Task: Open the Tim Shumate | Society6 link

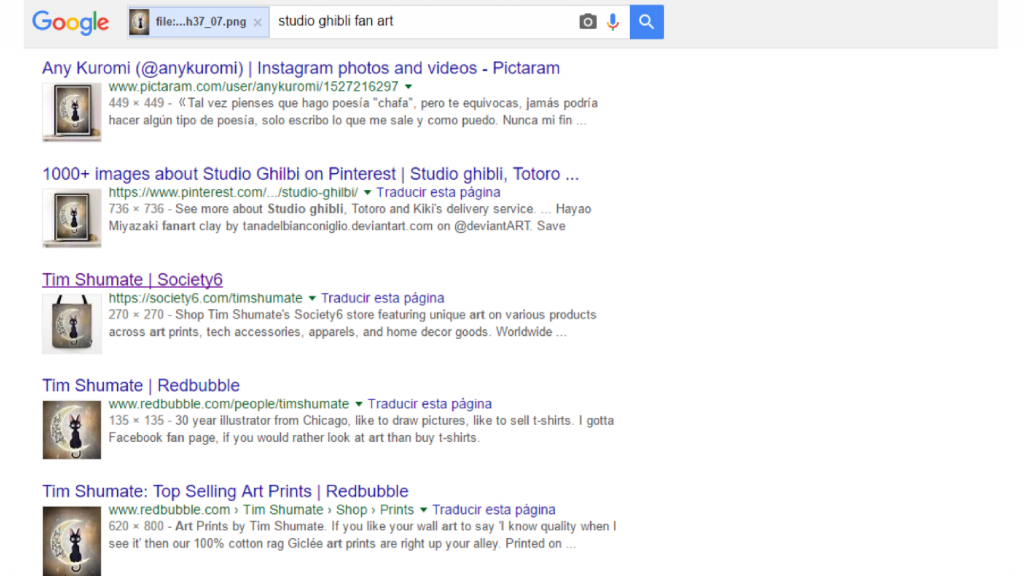Action: click(x=132, y=280)
